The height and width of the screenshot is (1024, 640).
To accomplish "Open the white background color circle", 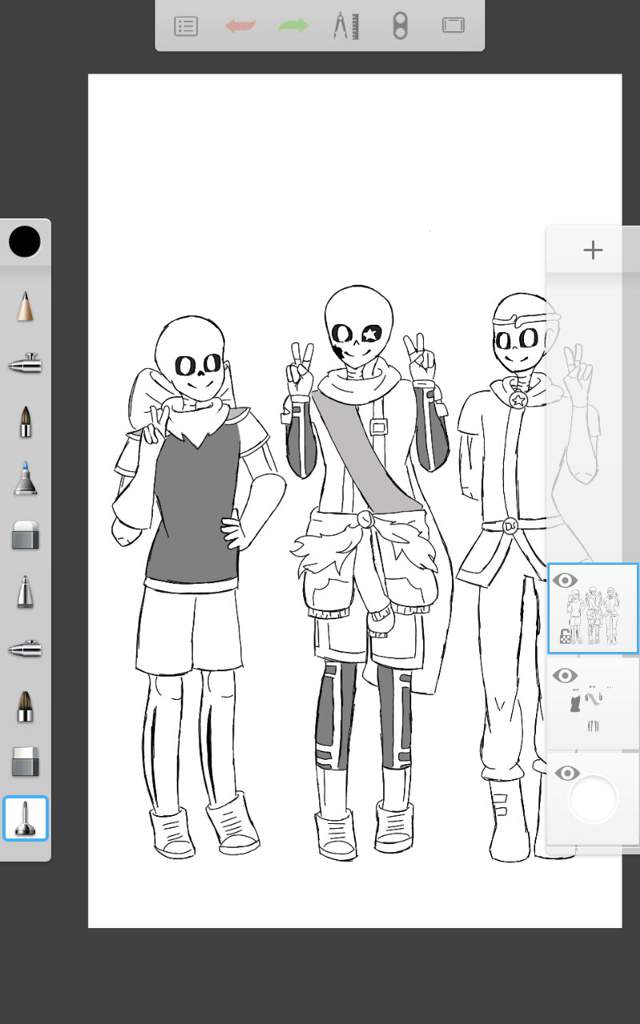I will point(593,798).
